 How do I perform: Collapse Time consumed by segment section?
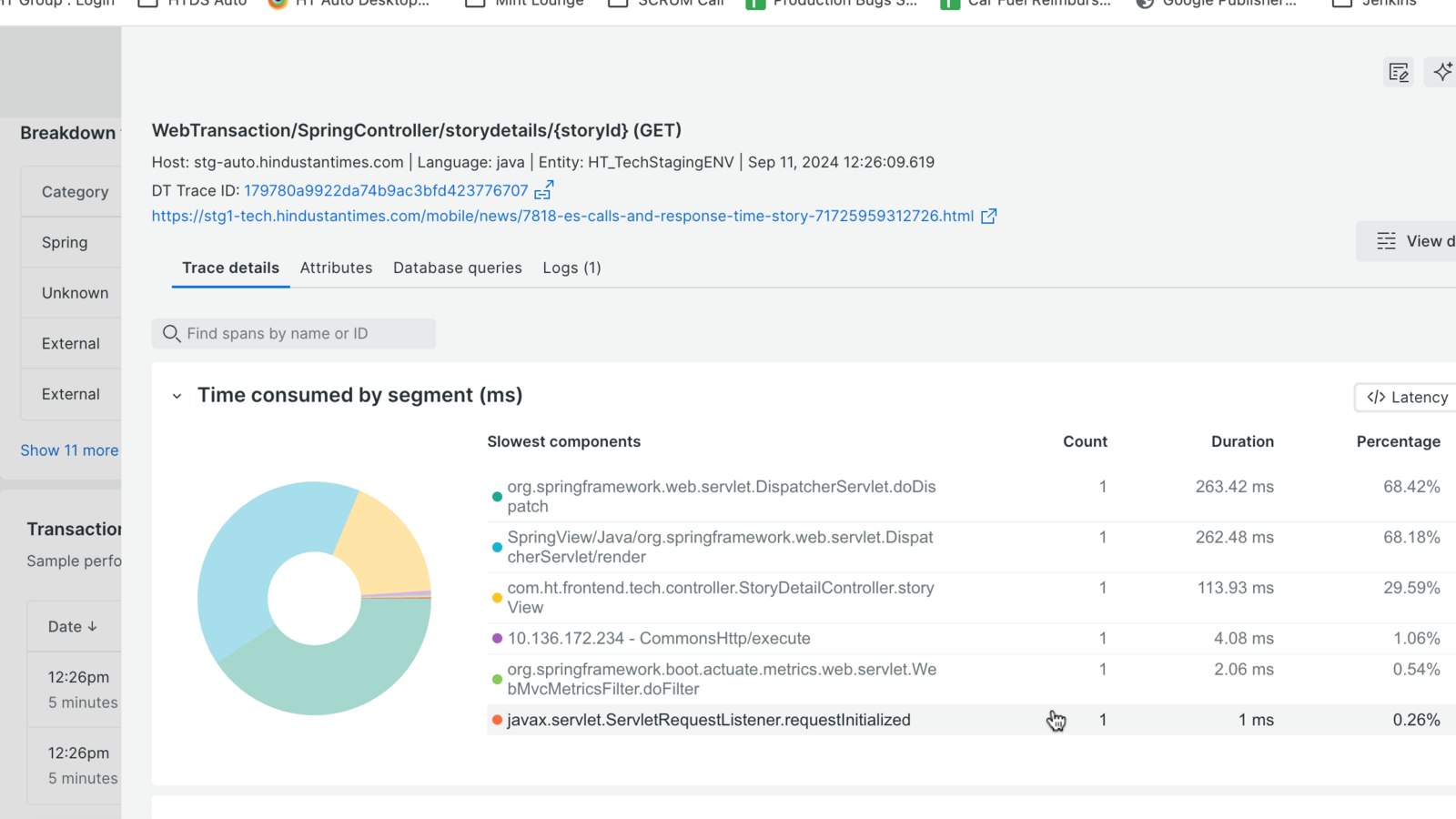point(177,396)
